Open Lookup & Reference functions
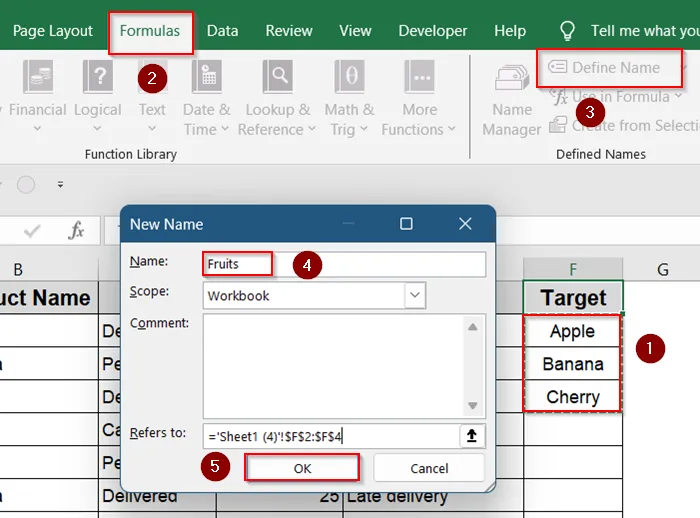Image resolution: width=700 pixels, height=518 pixels. coord(277,98)
